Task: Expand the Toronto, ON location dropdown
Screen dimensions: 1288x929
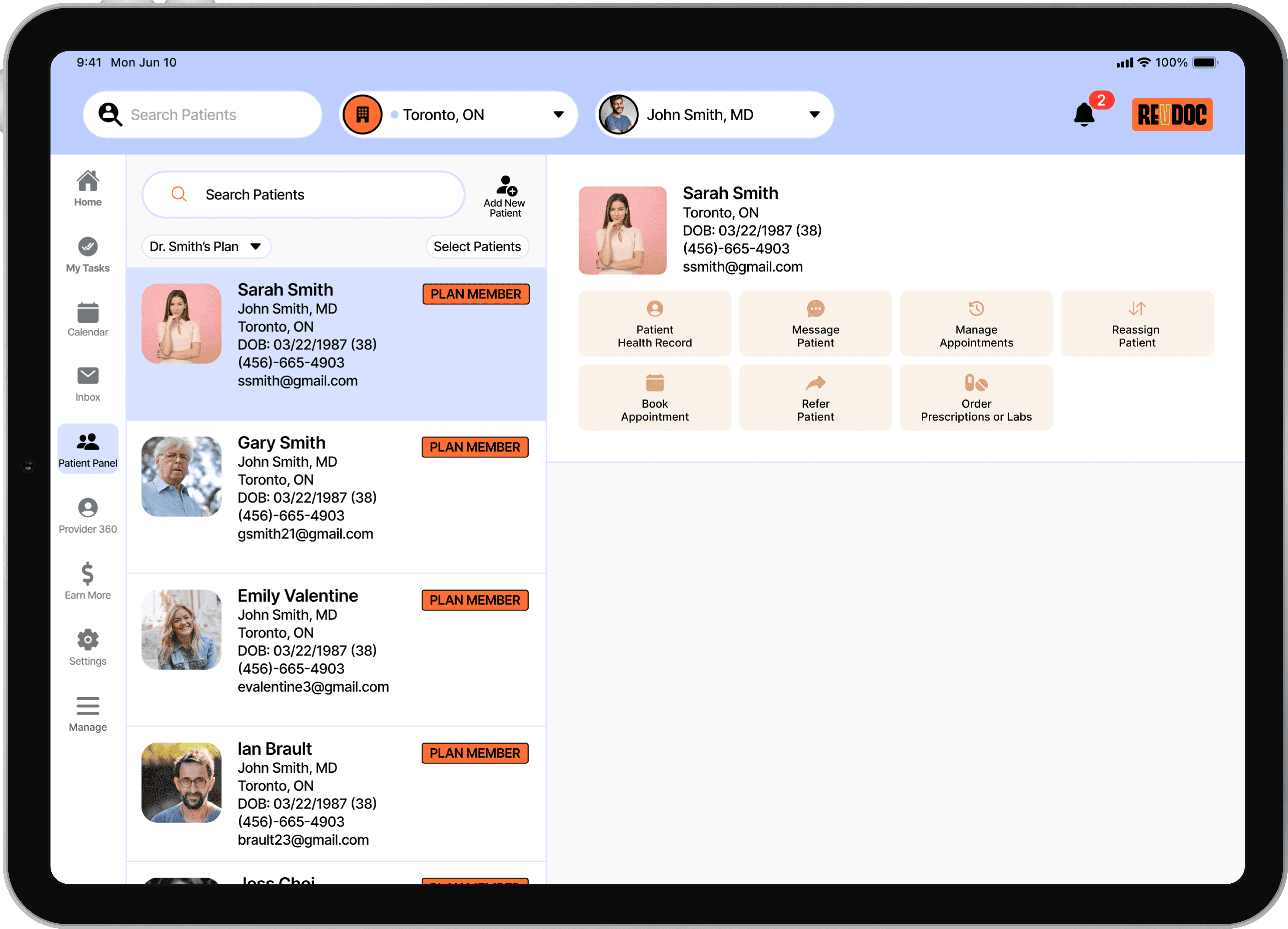Action: point(558,115)
